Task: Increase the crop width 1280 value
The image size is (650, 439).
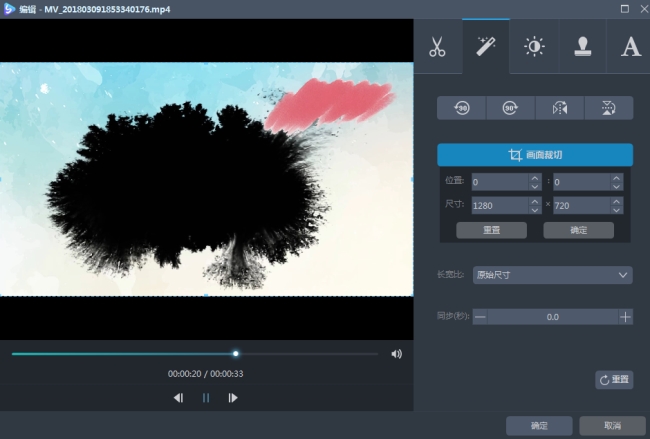Action: click(x=534, y=200)
